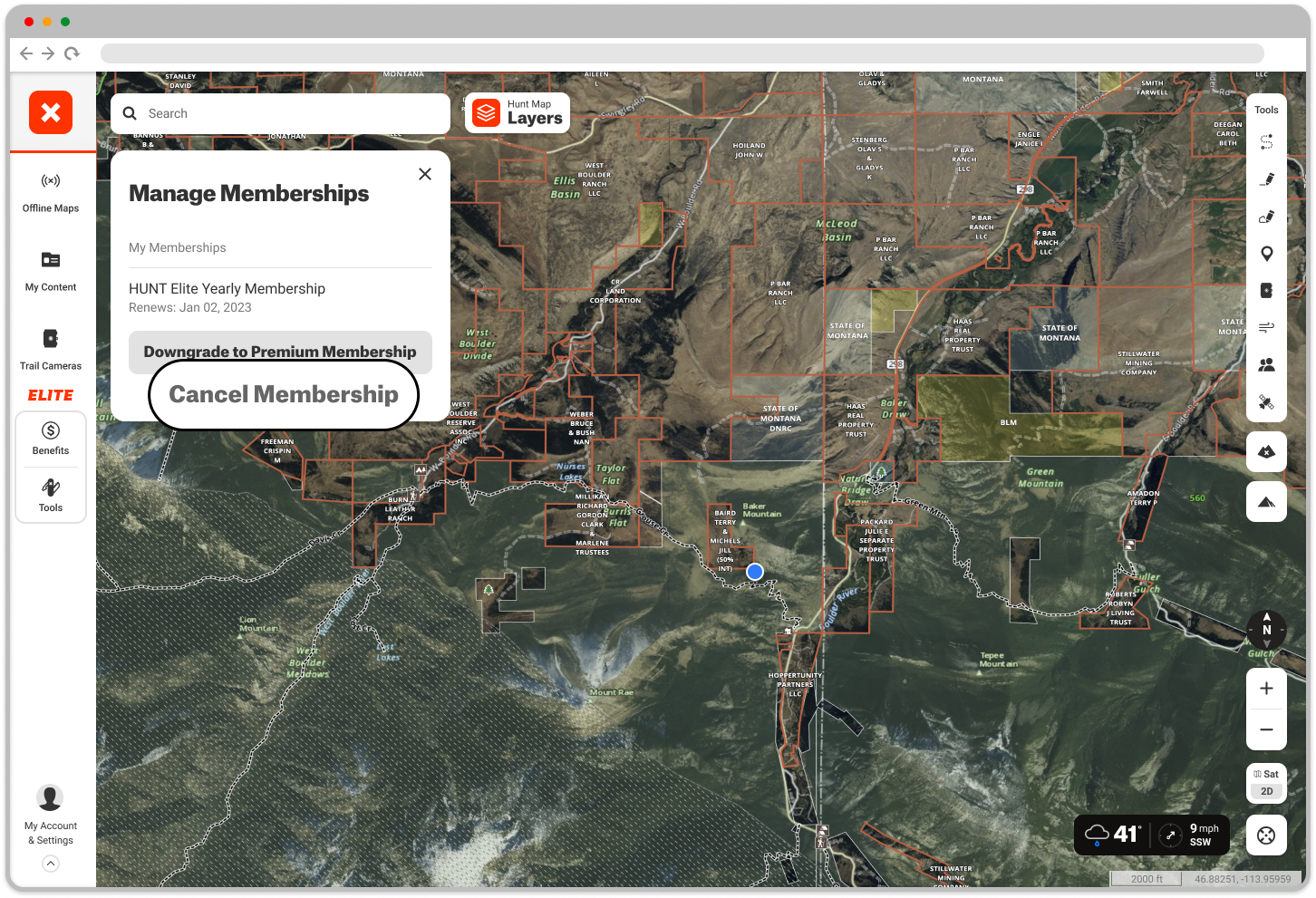Open Offline Maps
Image resolution: width=1316 pixels, height=898 pixels.
click(x=51, y=193)
